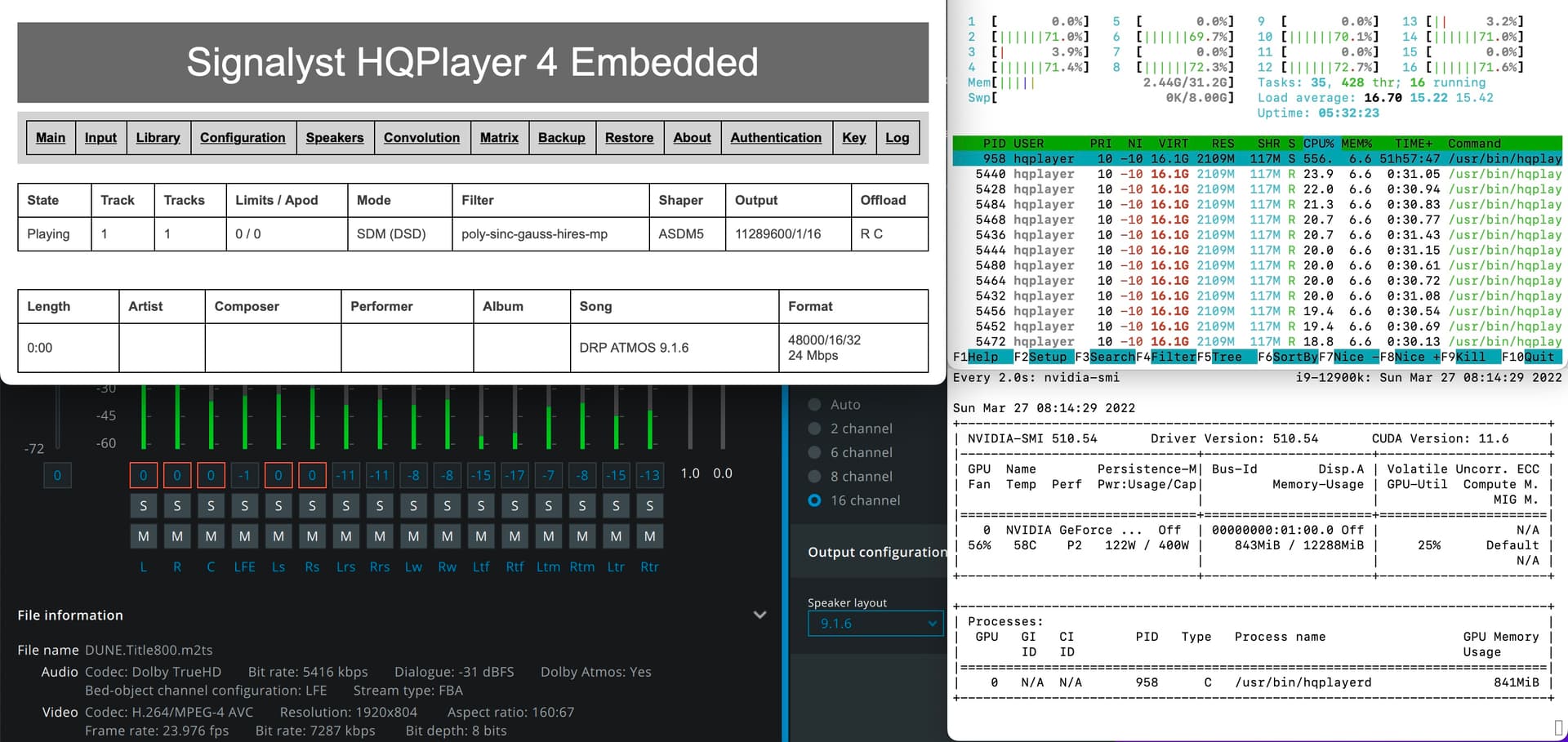Screen dimensions: 1568x742
Task: Open the Library page link
Action: [158, 138]
